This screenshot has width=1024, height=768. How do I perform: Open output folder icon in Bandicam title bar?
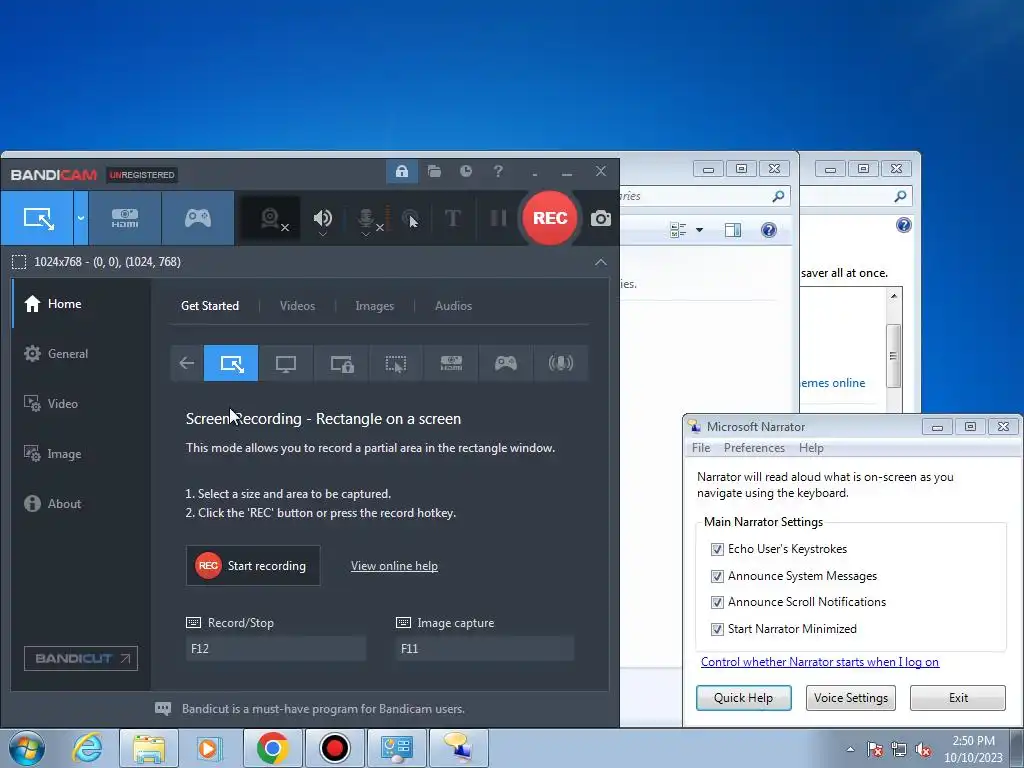click(434, 172)
